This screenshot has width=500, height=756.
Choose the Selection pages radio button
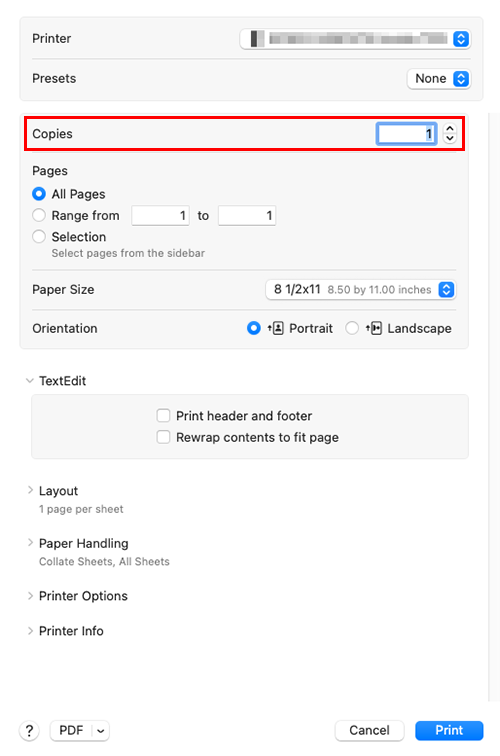(39, 237)
